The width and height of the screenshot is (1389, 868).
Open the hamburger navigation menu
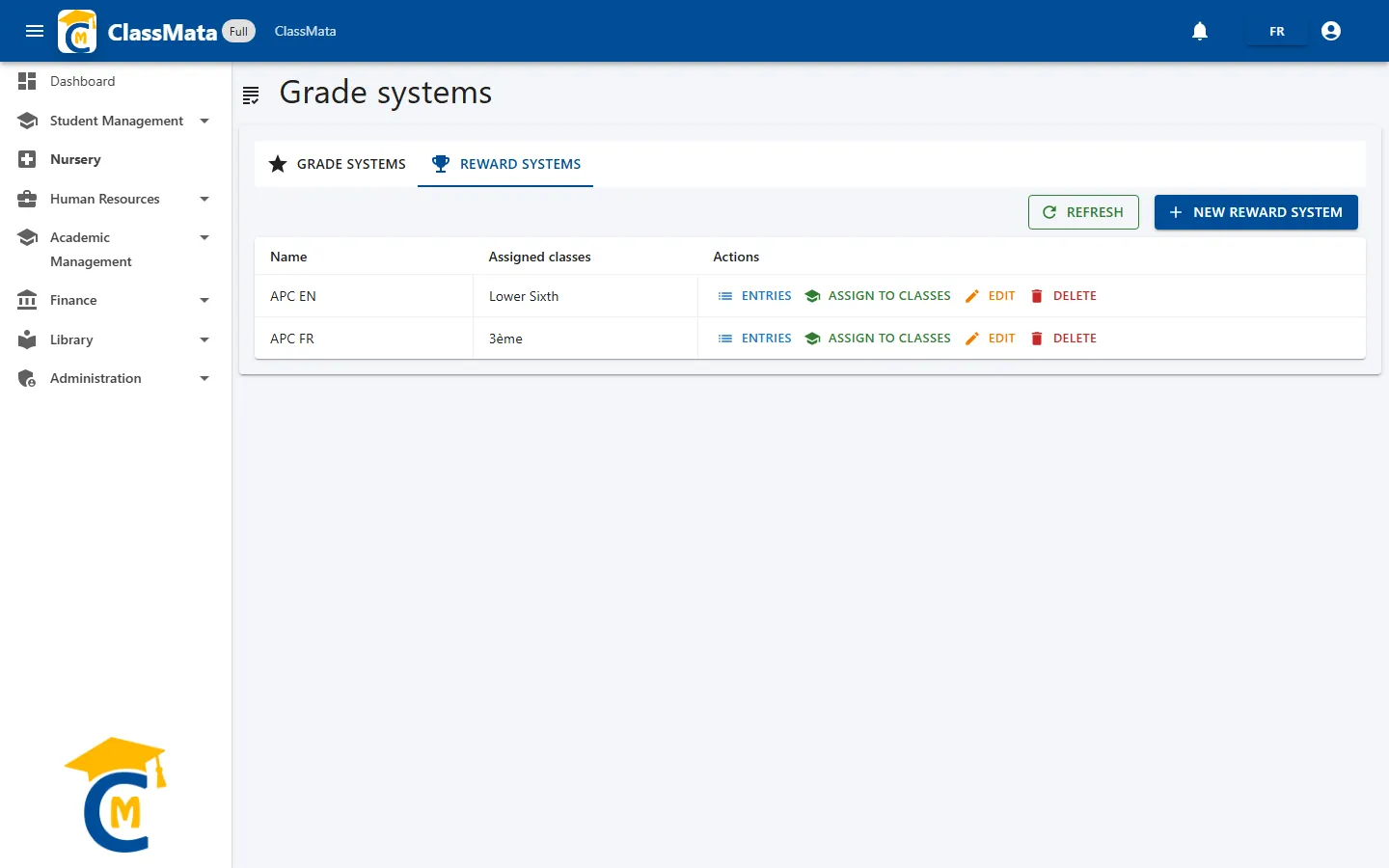tap(35, 31)
